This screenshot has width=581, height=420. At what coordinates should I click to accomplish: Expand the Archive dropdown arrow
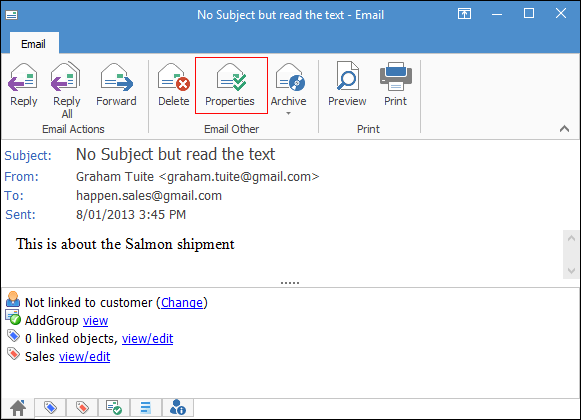point(288,113)
